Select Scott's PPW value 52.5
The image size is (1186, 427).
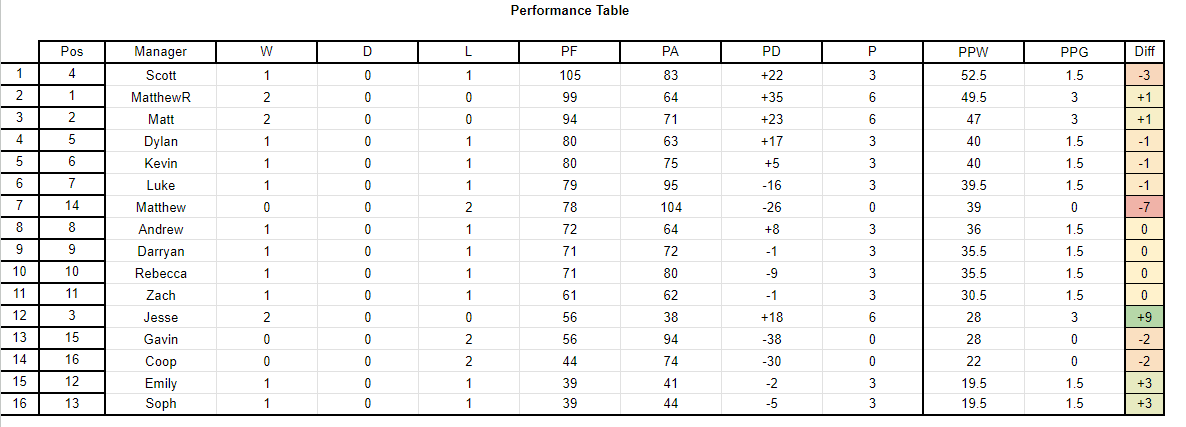973,76
